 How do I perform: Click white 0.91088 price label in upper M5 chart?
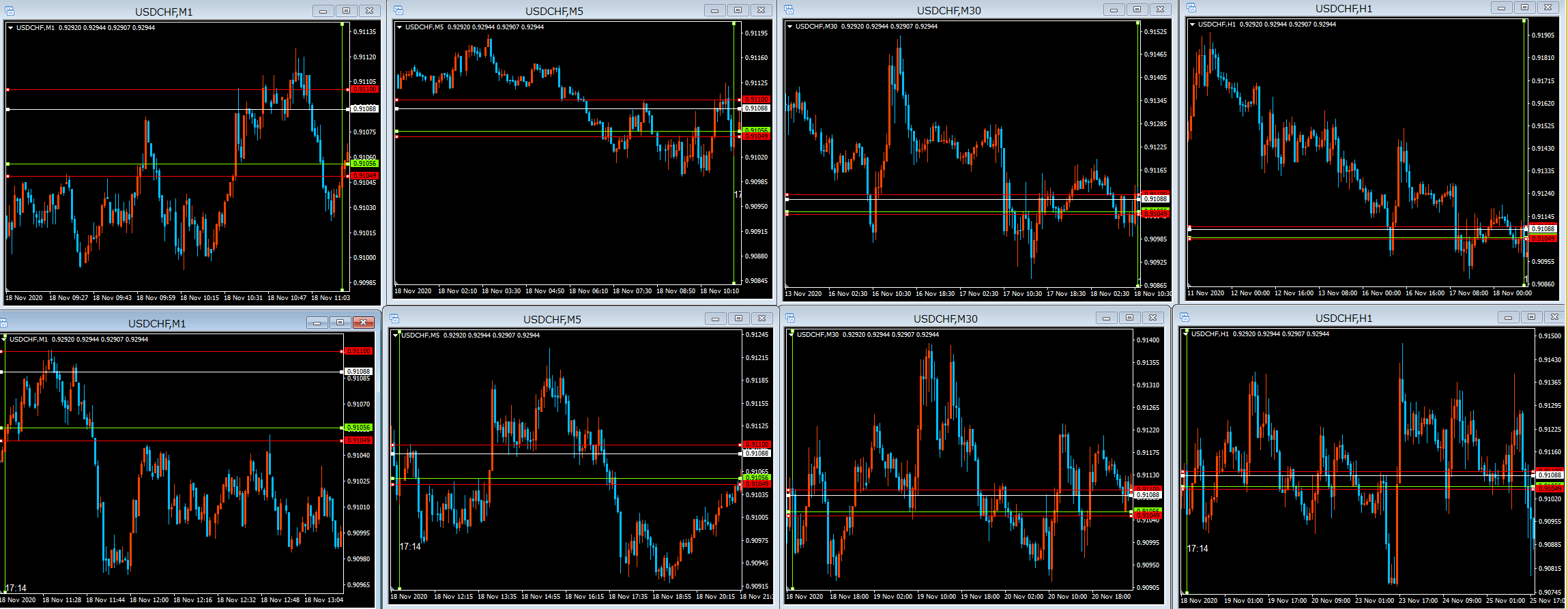[x=756, y=108]
